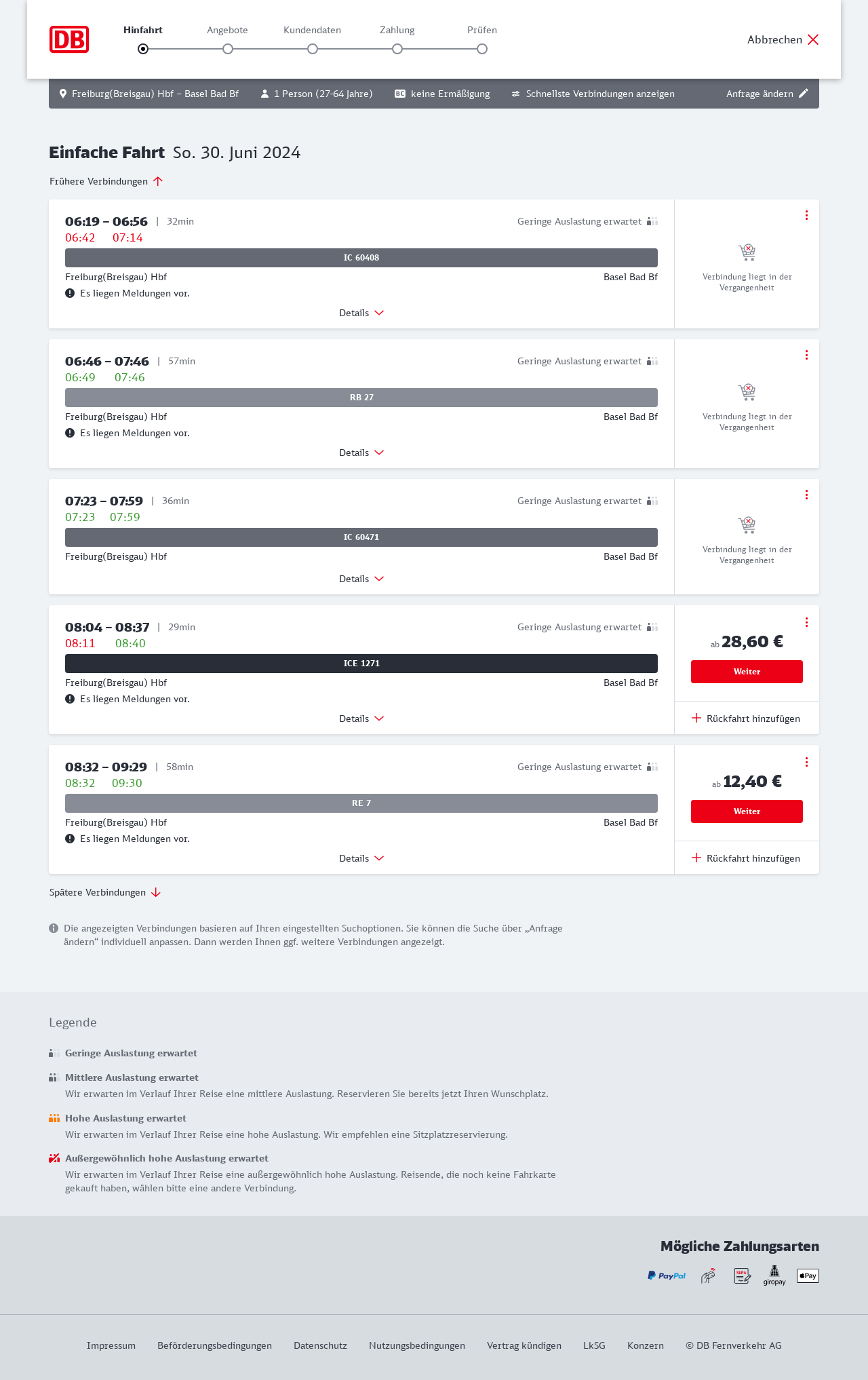Image resolution: width=868 pixels, height=1380 pixels.
Task: Open three-dot menu for ICE 1271 connection
Action: [806, 622]
